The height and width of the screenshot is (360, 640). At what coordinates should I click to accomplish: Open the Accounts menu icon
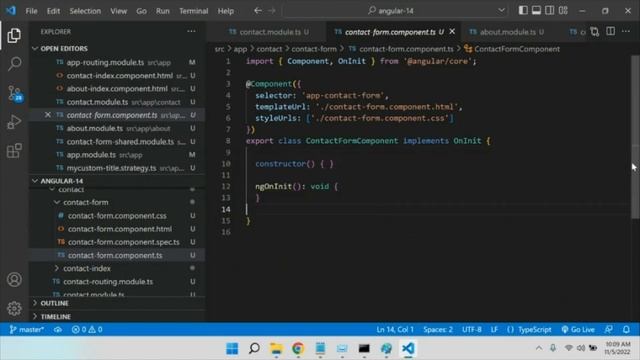click(x=14, y=280)
